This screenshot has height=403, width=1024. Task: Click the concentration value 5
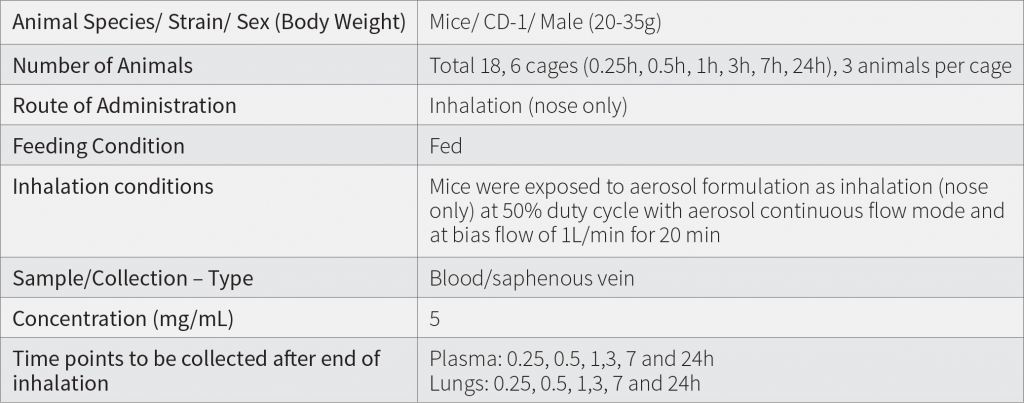[x=435, y=319]
